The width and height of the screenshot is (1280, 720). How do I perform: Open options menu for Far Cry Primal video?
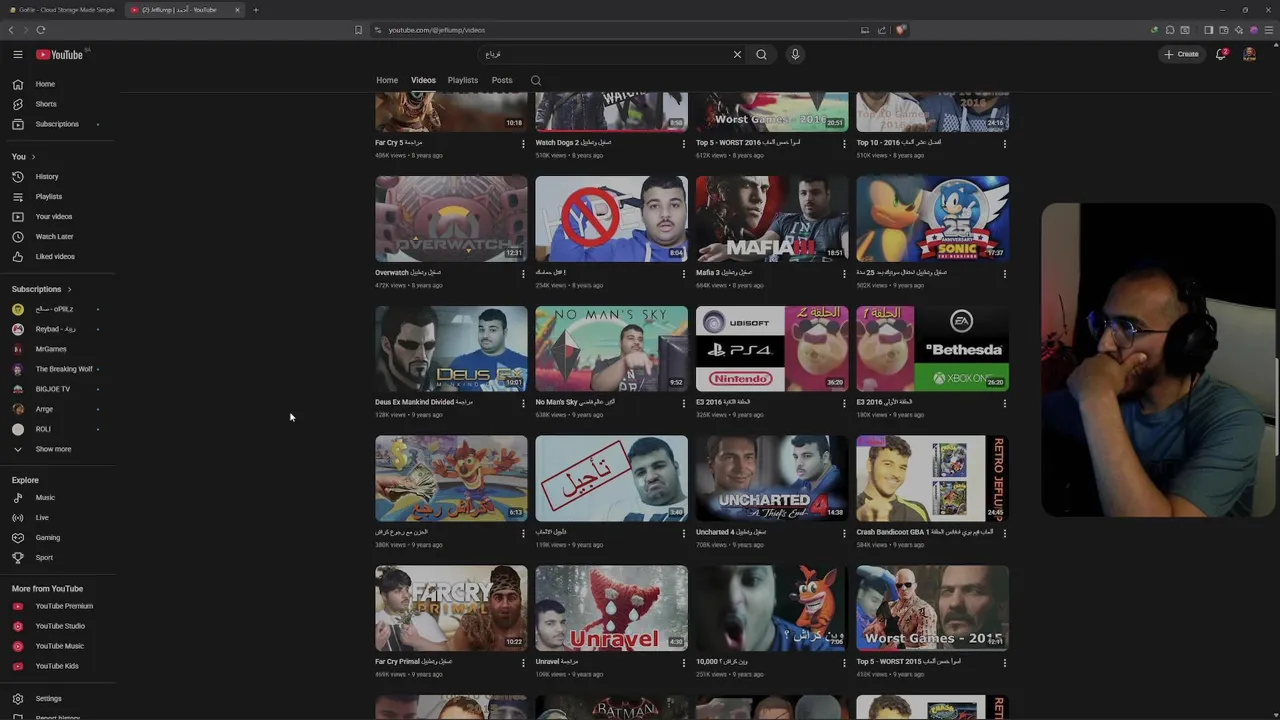523,662
